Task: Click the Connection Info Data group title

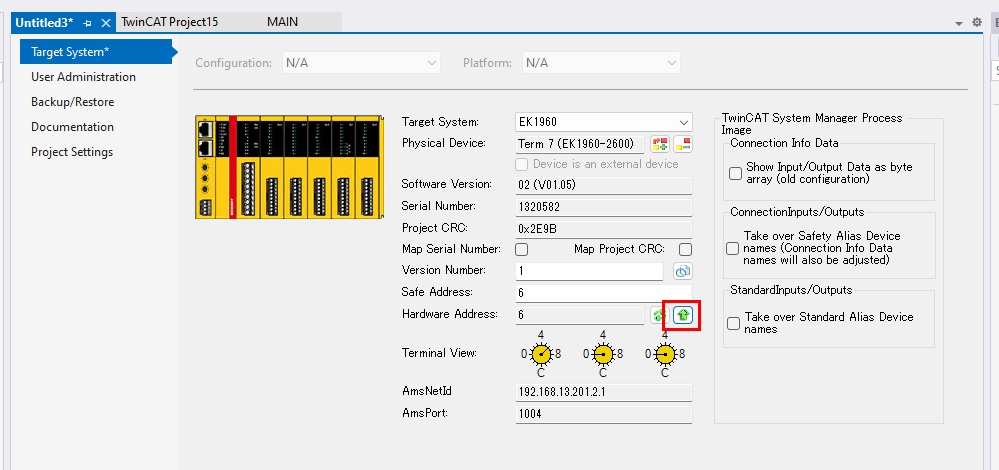Action: 784,143
